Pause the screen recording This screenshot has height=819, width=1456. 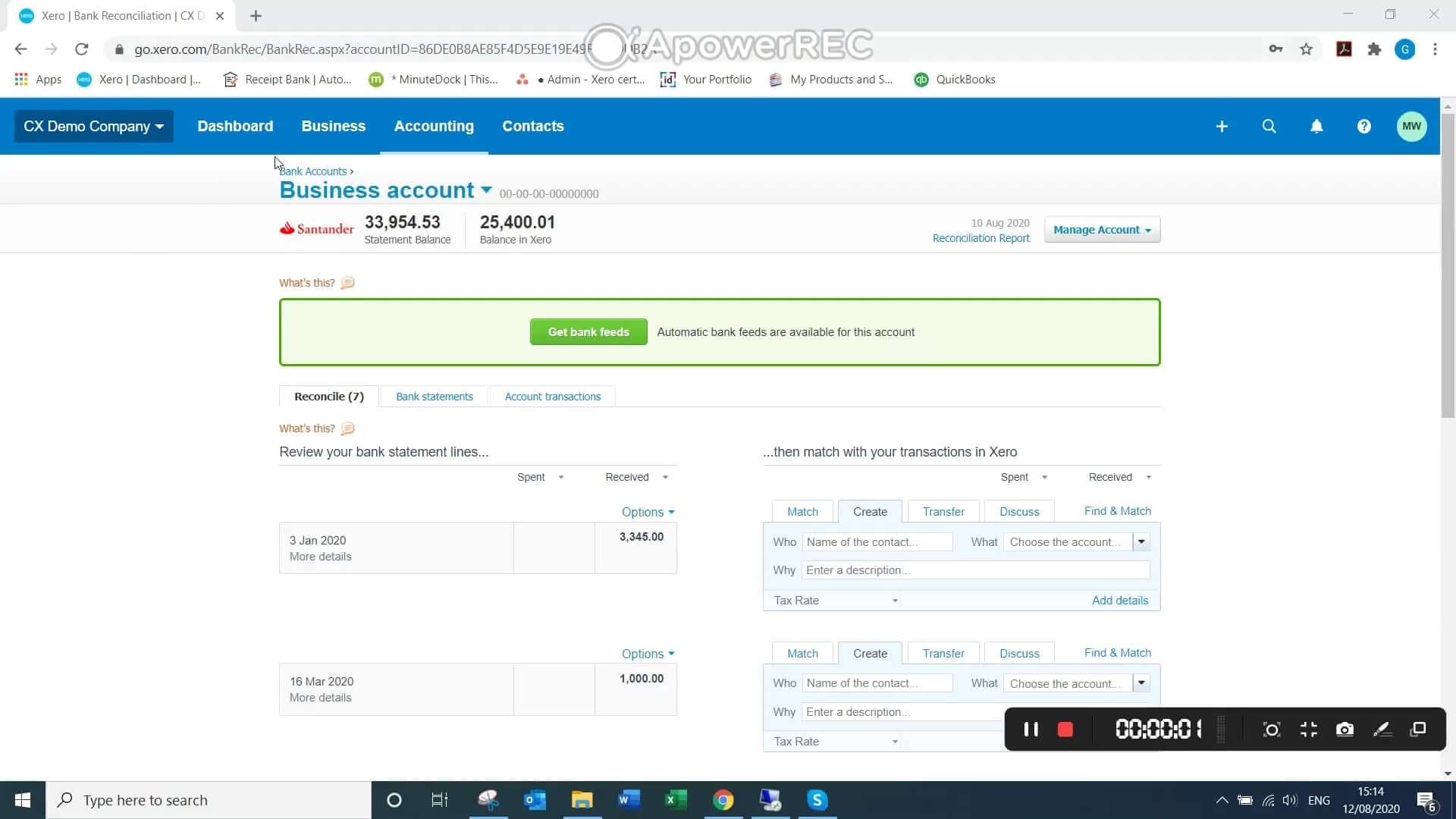1031,729
